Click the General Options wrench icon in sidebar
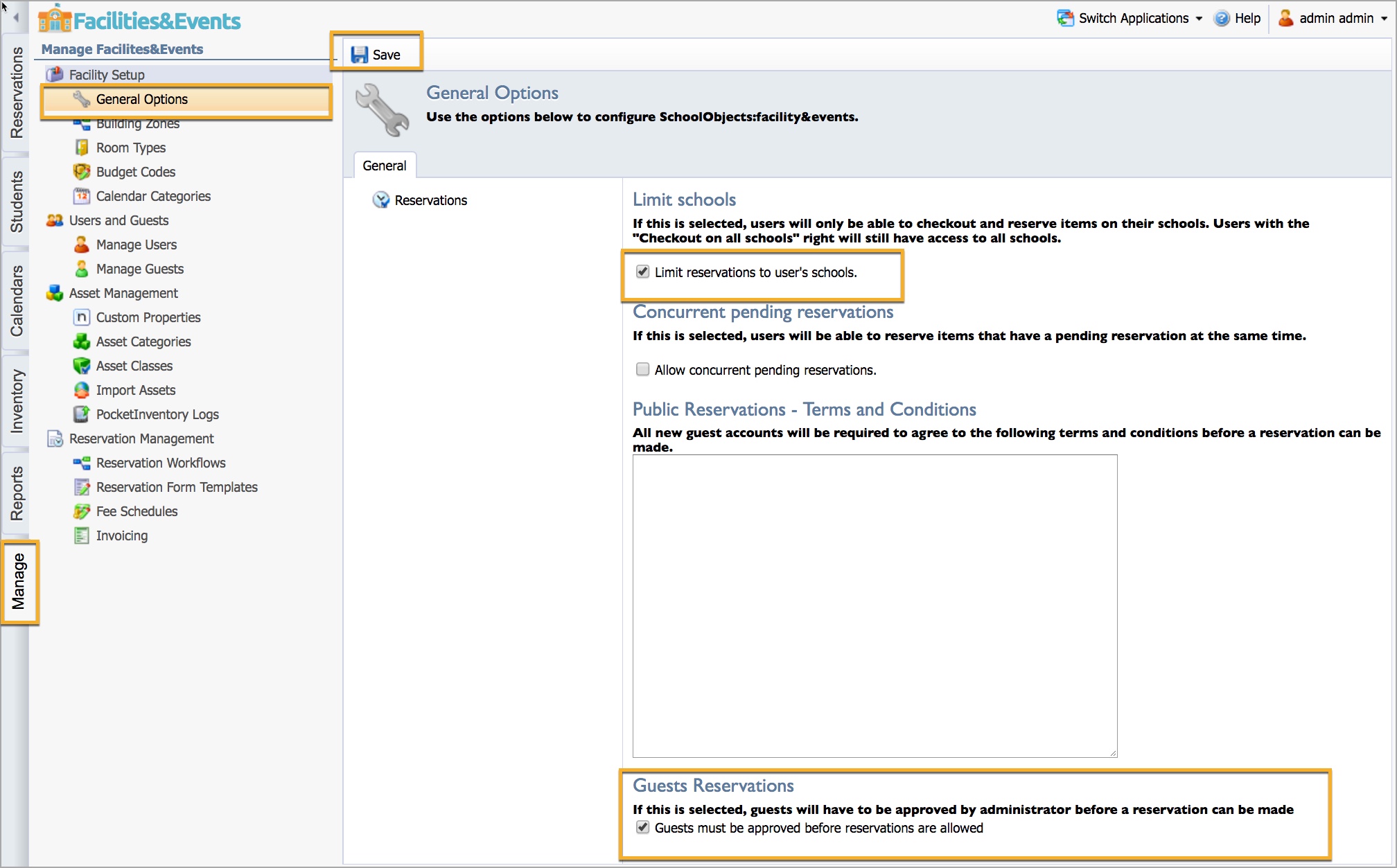The height and width of the screenshot is (868, 1397). [82, 99]
